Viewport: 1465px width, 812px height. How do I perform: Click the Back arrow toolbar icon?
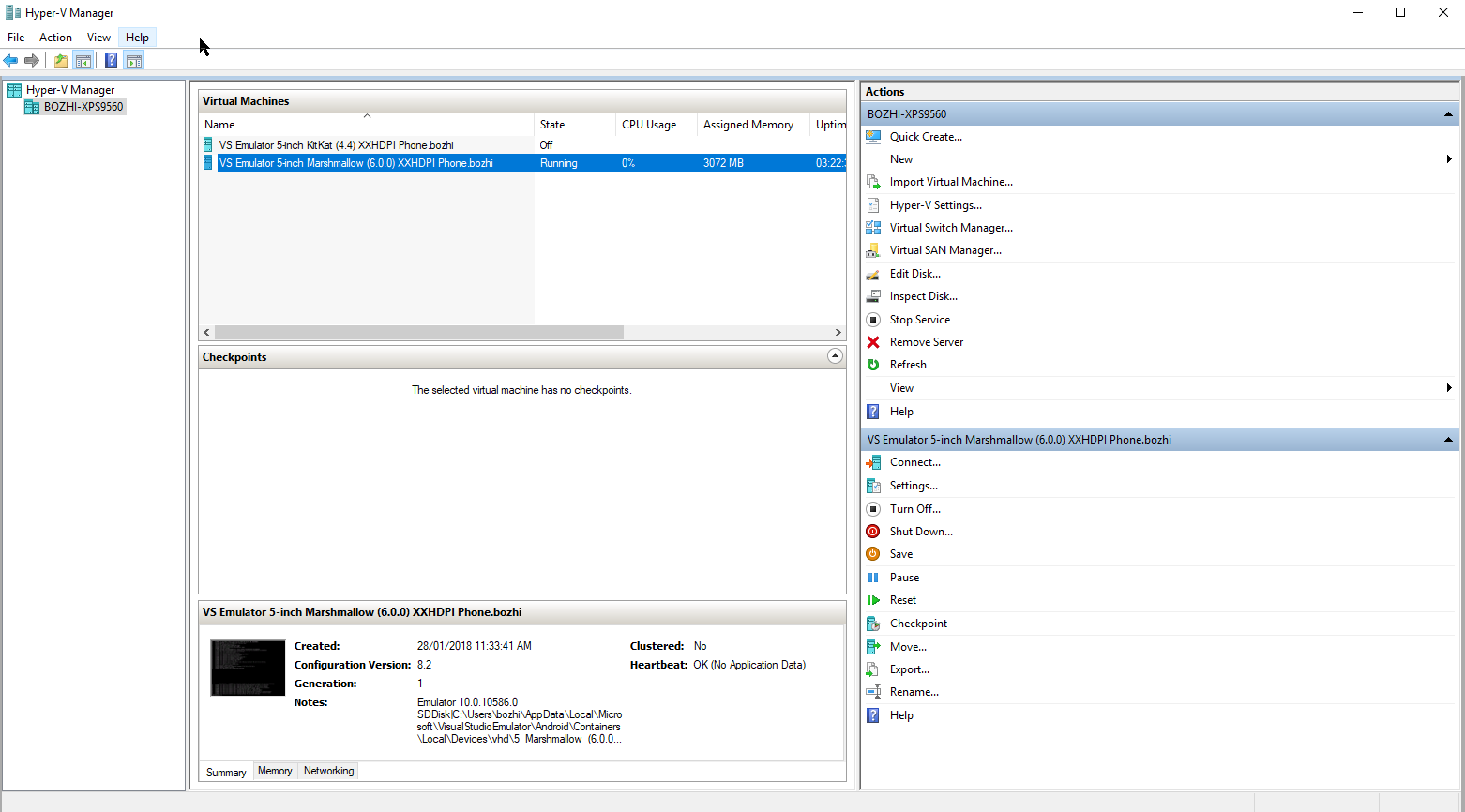[11, 60]
